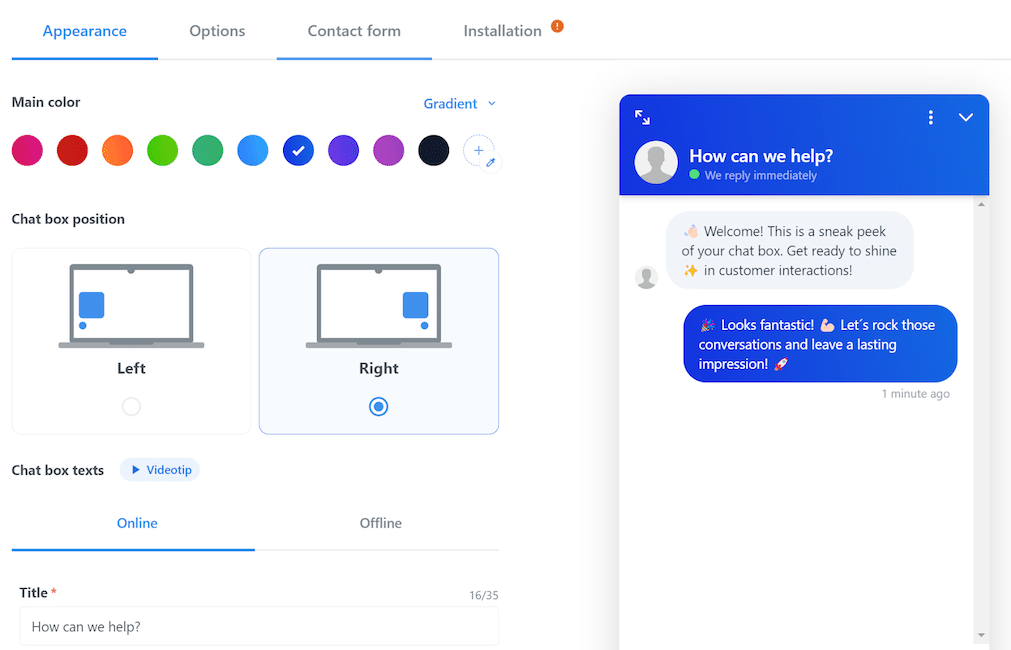Screen dimensions: 1011x650
Task: Click the play icon on Videotip
Action: coord(135,470)
